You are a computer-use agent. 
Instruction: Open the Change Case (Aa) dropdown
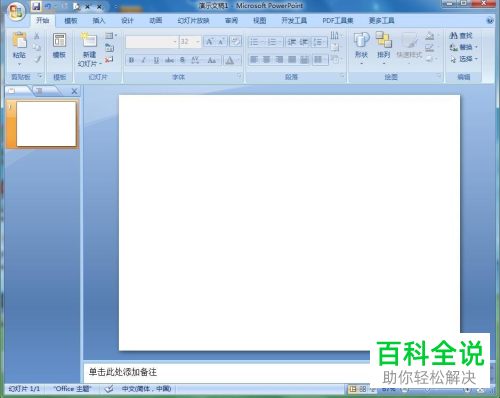(212, 60)
